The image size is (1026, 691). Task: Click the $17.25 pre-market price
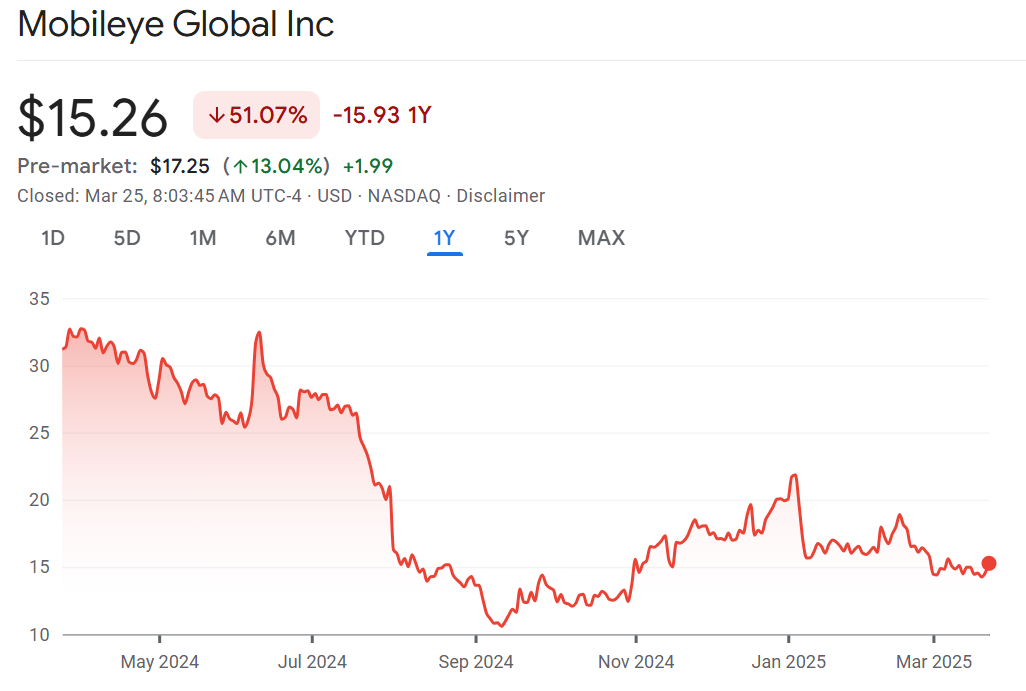[x=180, y=166]
